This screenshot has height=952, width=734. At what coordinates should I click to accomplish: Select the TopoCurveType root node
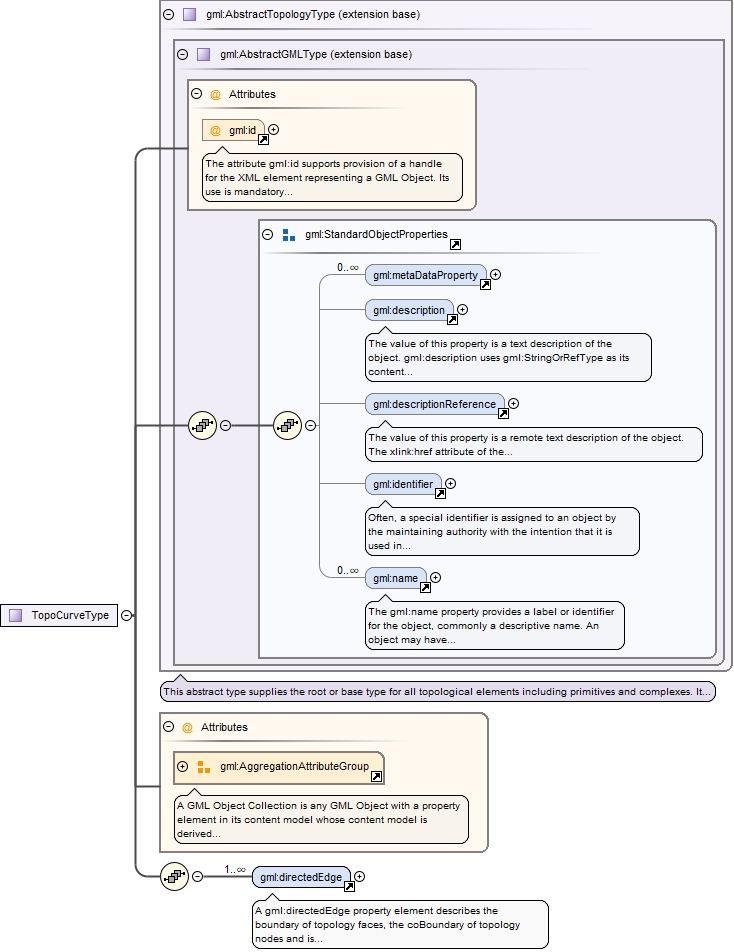tap(59, 616)
